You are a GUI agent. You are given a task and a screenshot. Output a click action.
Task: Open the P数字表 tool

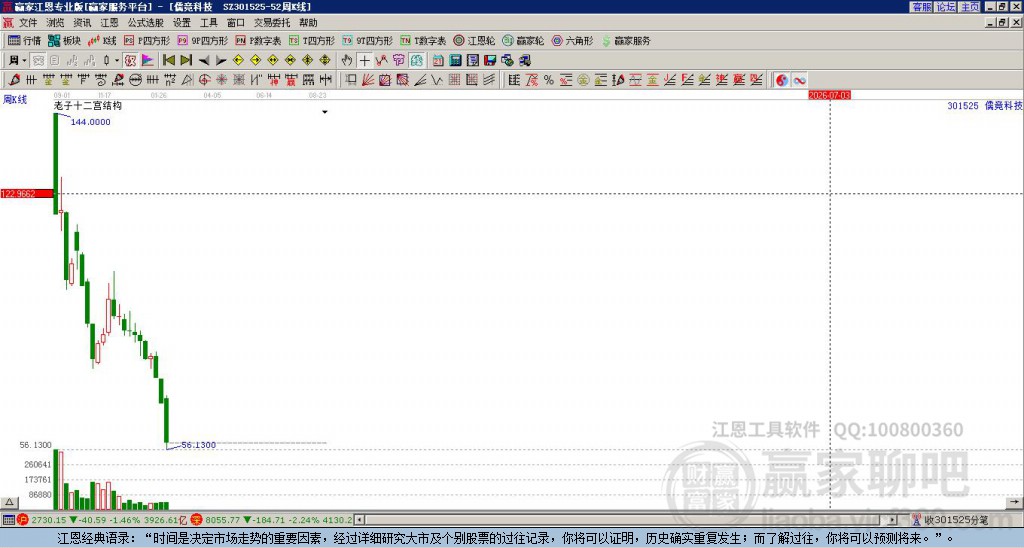point(259,40)
